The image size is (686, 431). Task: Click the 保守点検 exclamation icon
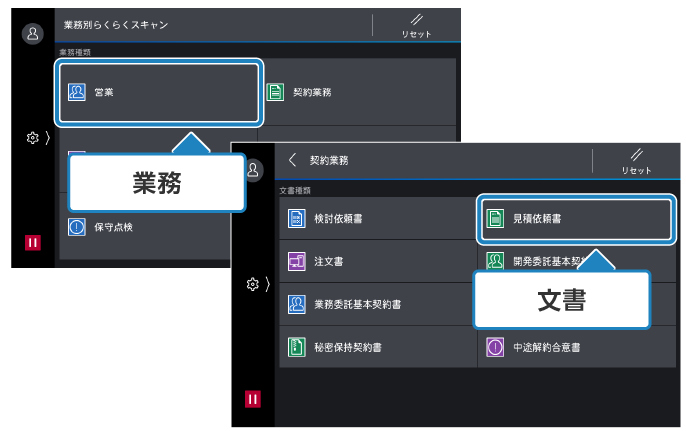tap(77, 227)
